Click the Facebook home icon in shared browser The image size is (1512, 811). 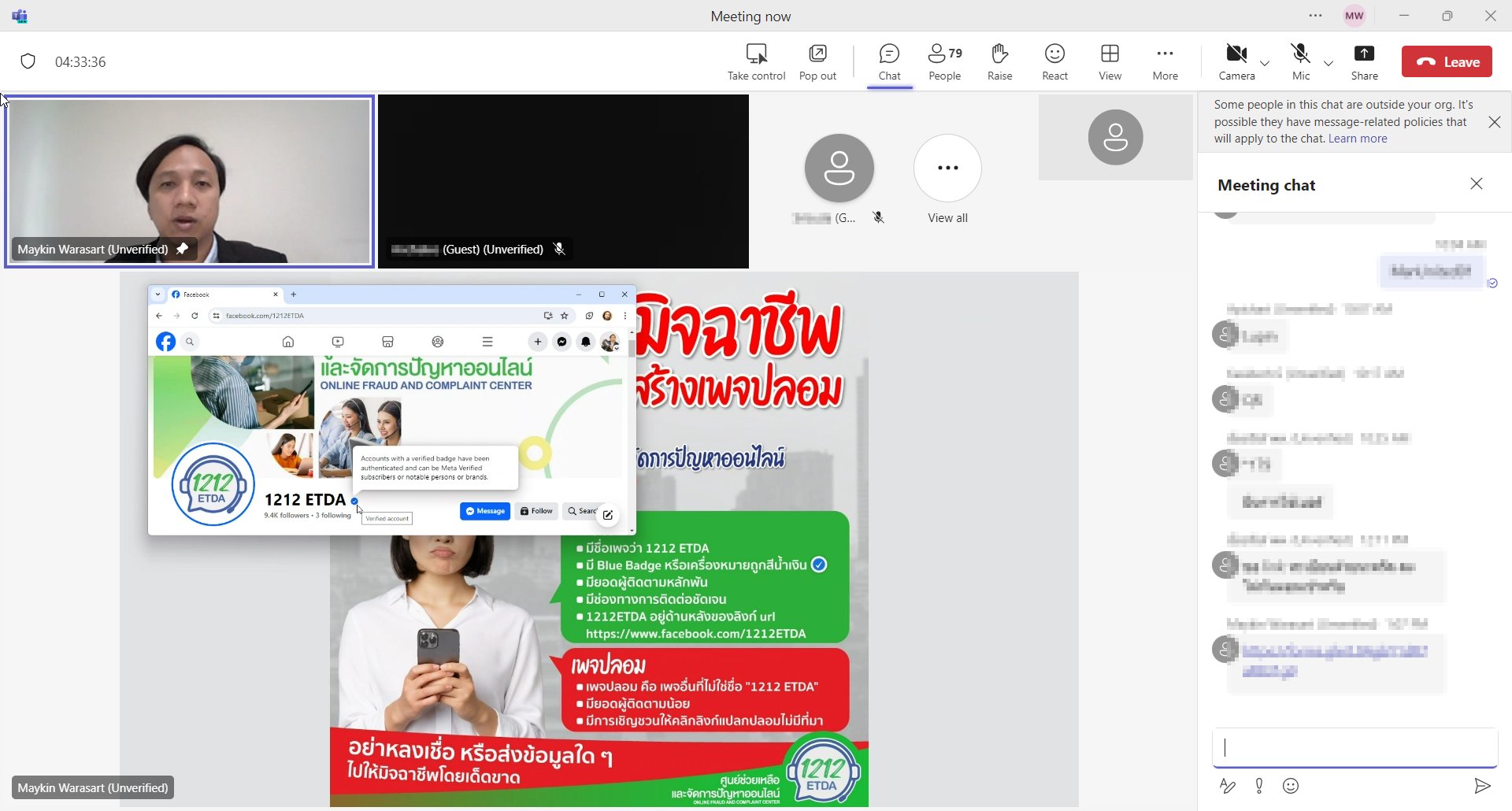pos(288,342)
